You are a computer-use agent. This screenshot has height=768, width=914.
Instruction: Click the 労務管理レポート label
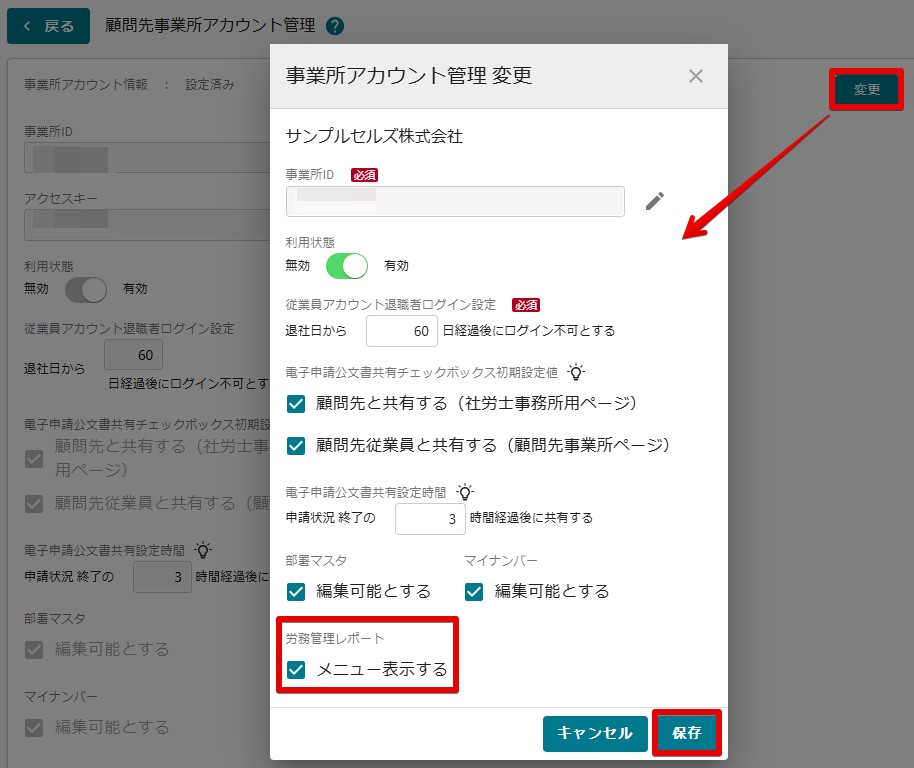click(x=335, y=639)
